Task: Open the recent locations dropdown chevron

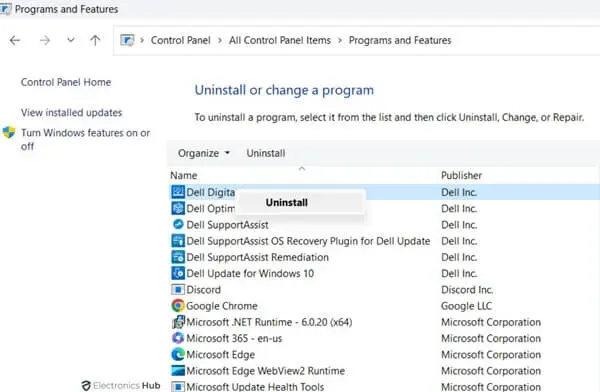Action: point(70,39)
